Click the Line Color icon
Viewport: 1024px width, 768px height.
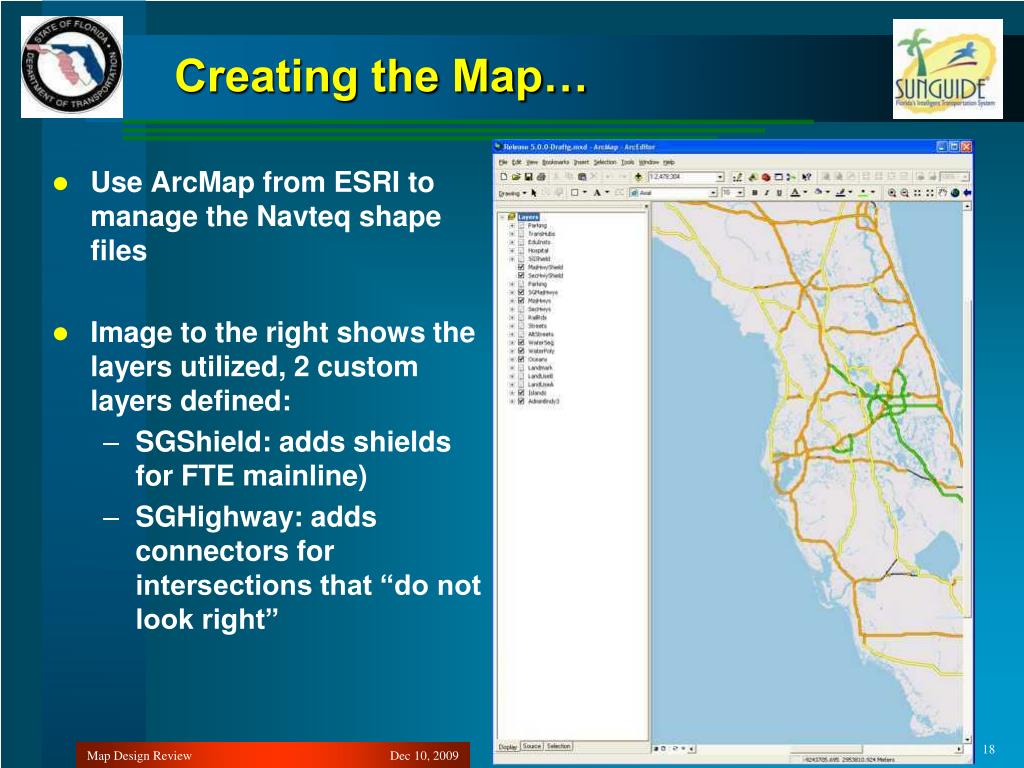tap(840, 193)
